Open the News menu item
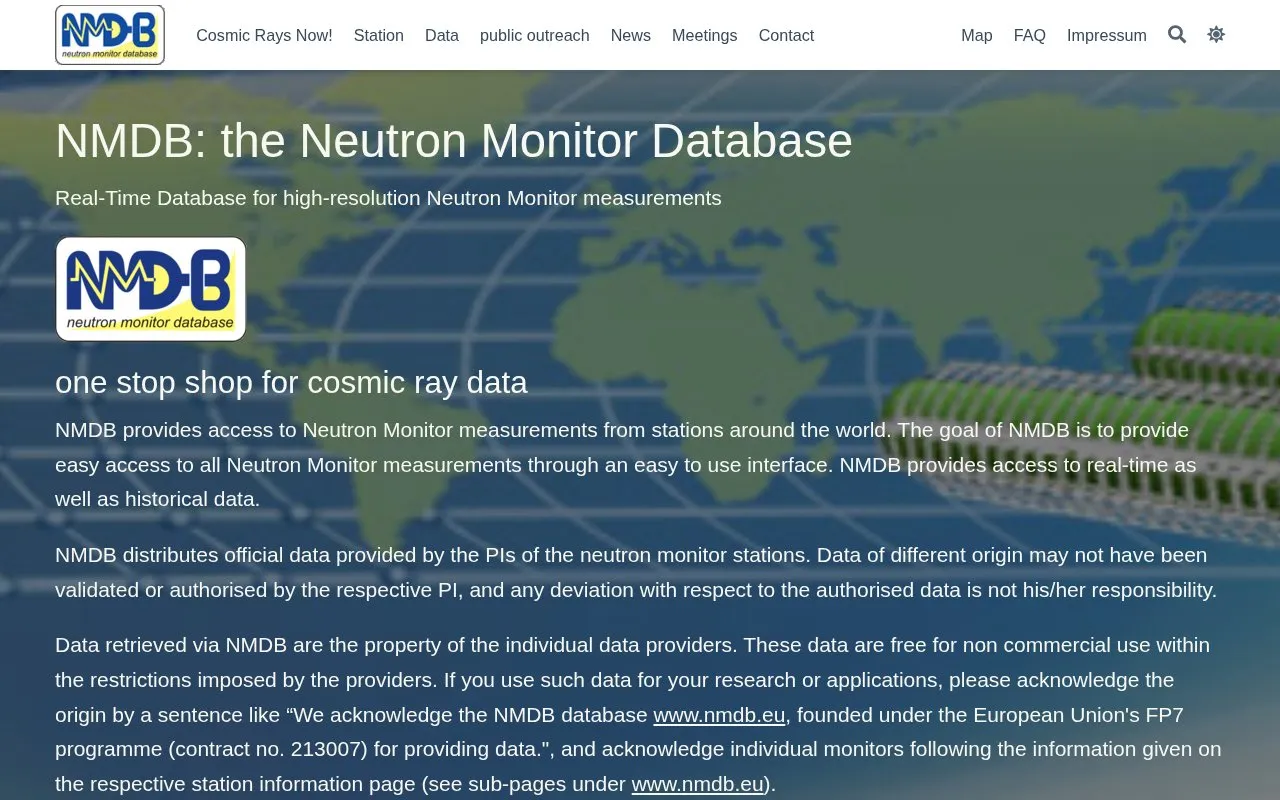Screen dimensions: 1280x800 point(631,35)
